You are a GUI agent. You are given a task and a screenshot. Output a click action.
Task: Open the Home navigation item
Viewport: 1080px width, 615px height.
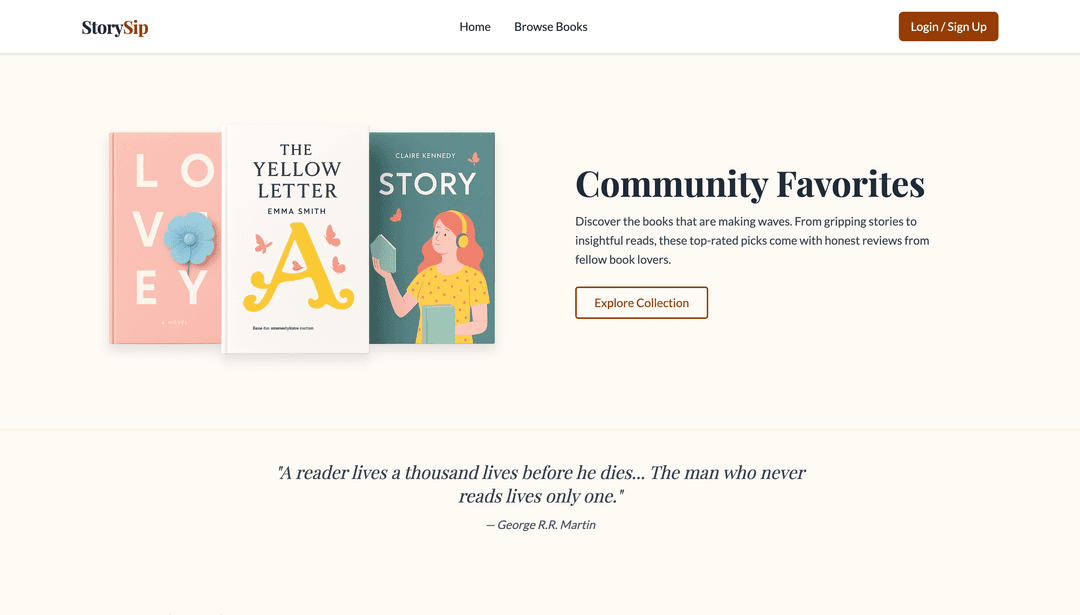tap(475, 27)
